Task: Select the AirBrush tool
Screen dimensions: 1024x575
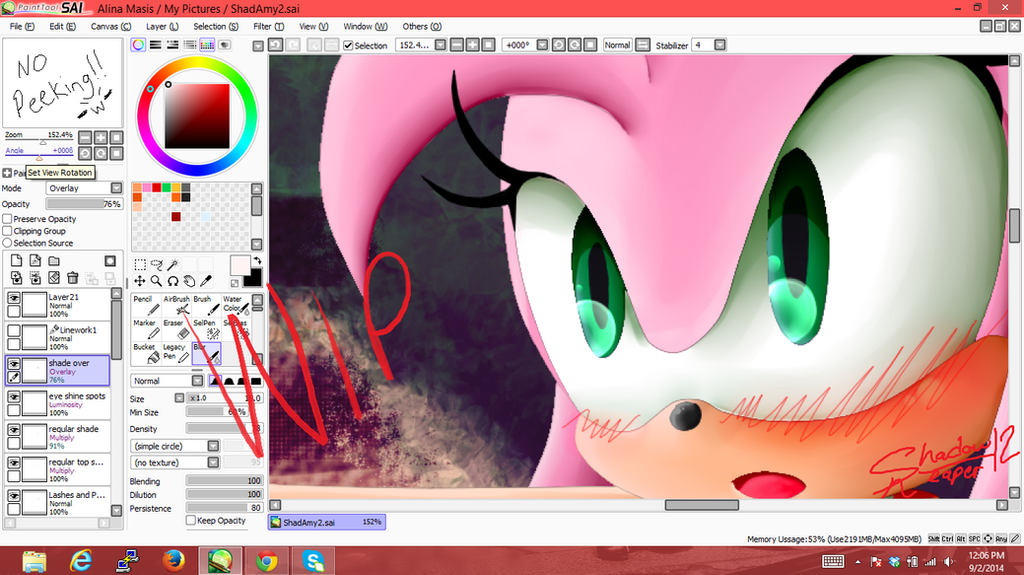Action: 176,305
